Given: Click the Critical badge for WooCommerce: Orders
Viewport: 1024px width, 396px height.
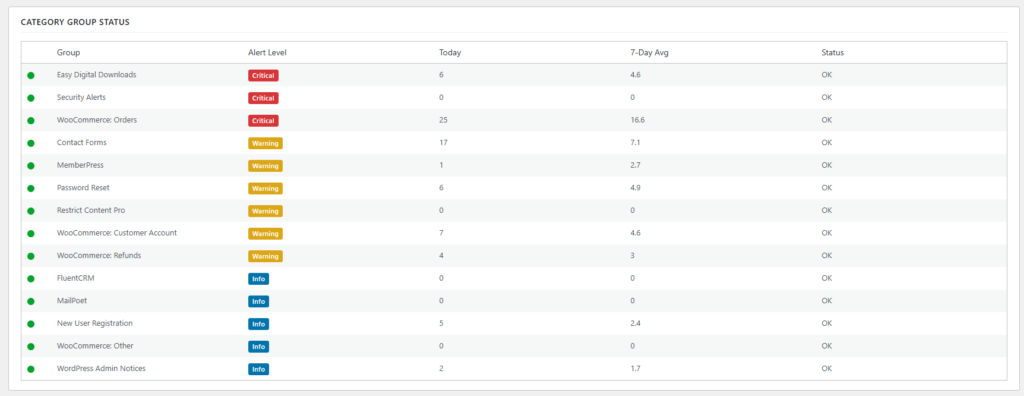Looking at the screenshot, I should [x=263, y=121].
